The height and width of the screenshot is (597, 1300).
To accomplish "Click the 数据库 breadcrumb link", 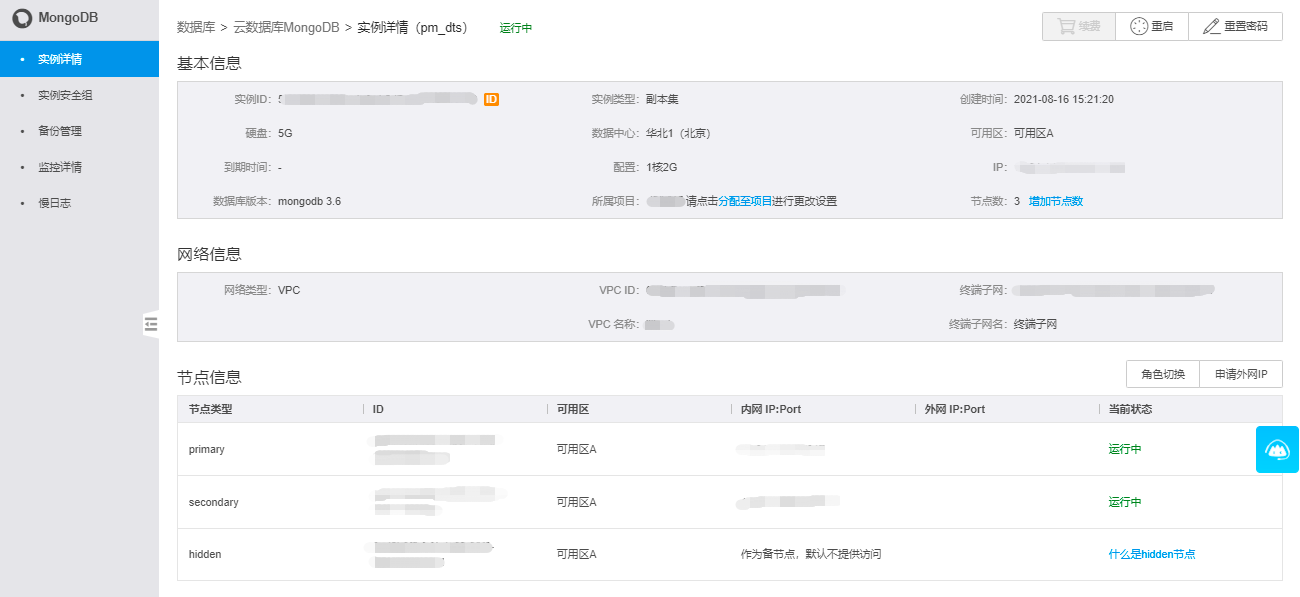I will coord(195,28).
